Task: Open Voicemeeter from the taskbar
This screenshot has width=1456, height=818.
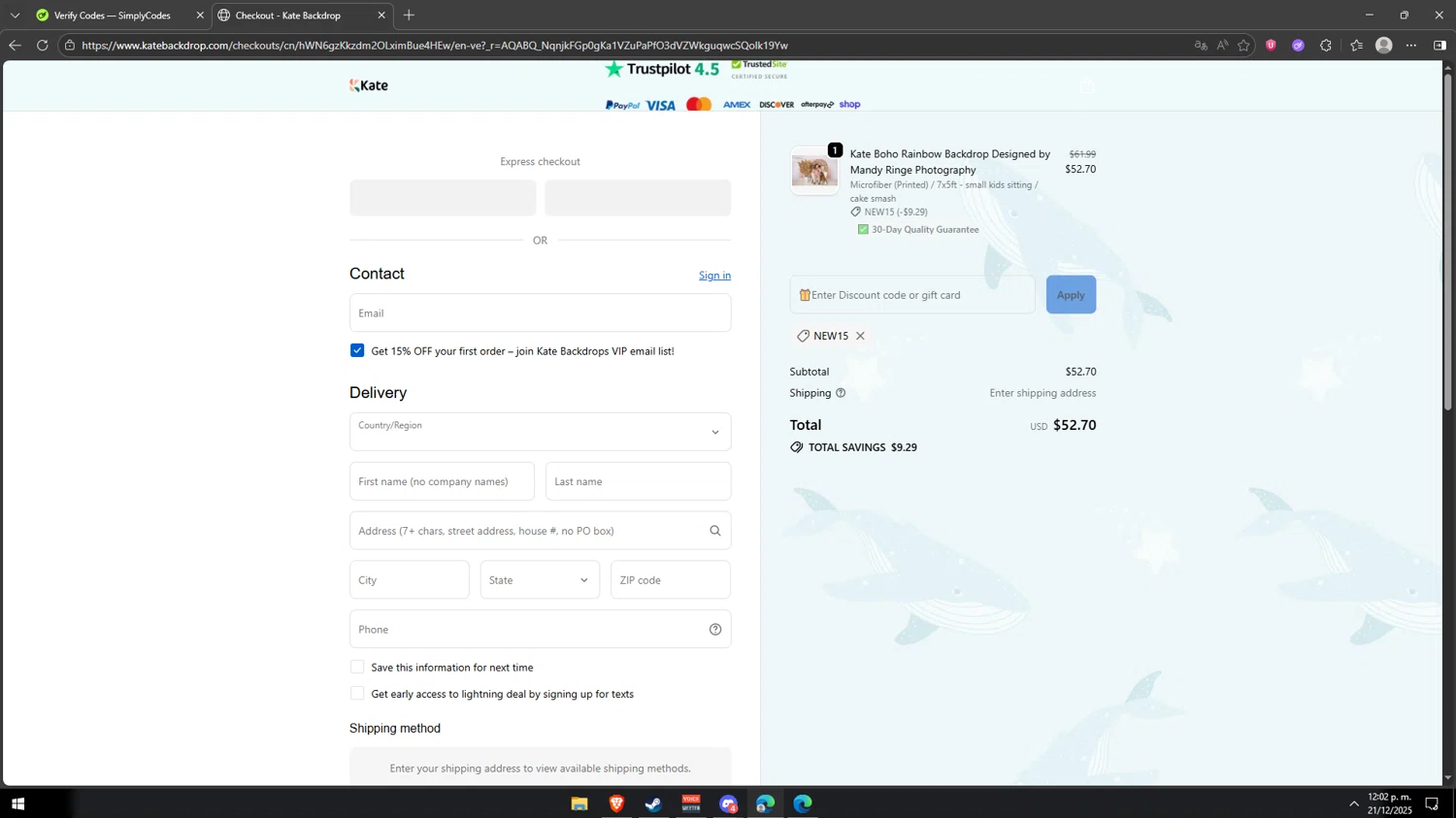Action: [691, 803]
